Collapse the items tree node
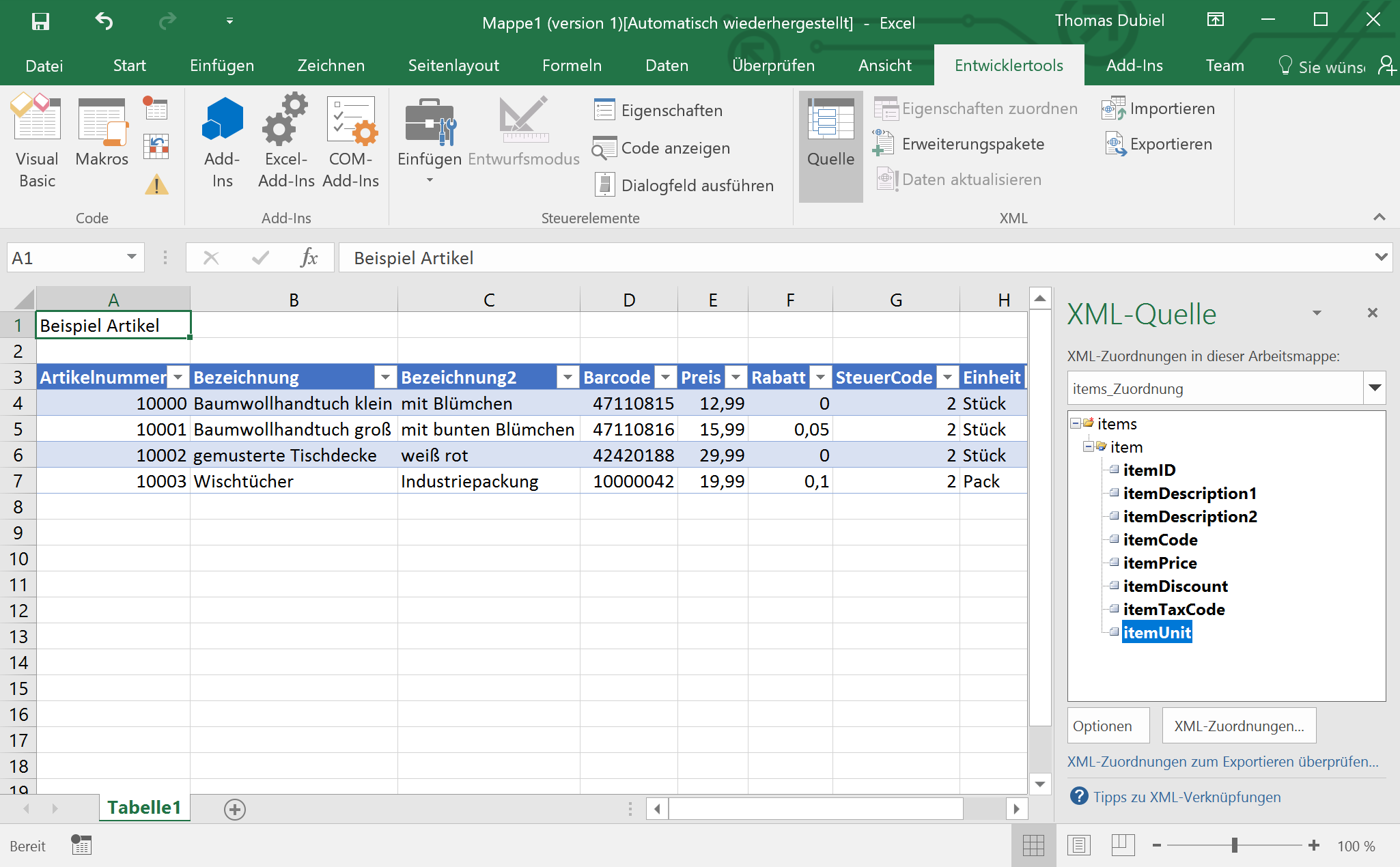This screenshot has width=1400, height=867. point(1076,424)
